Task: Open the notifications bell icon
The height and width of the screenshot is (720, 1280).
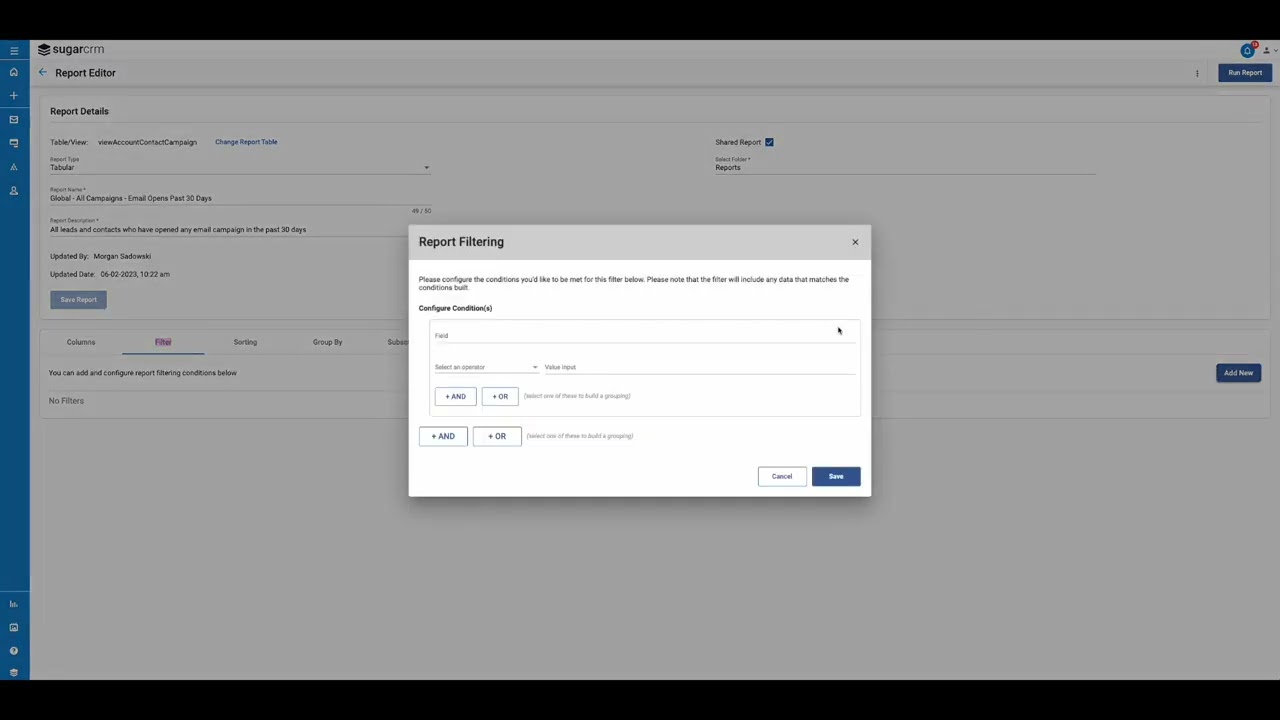Action: pyautogui.click(x=1248, y=50)
